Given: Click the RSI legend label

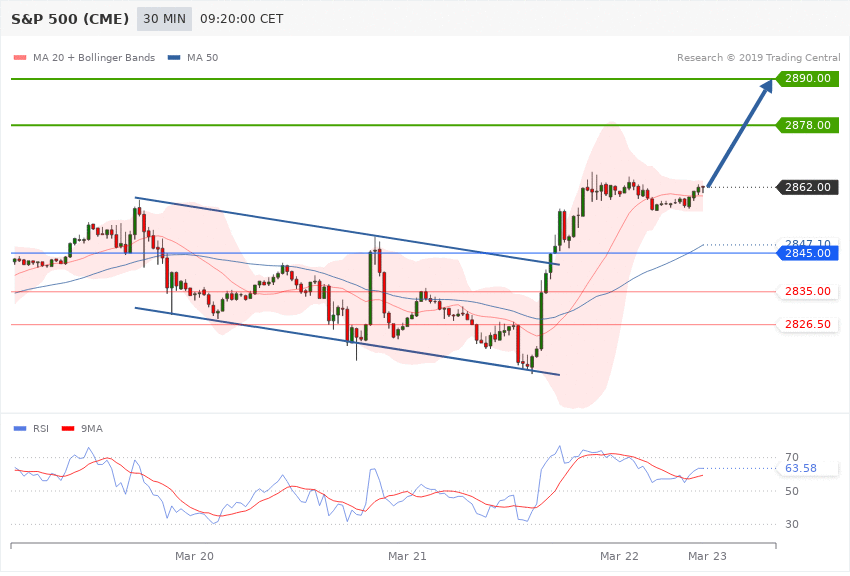Looking at the screenshot, I should [41, 429].
